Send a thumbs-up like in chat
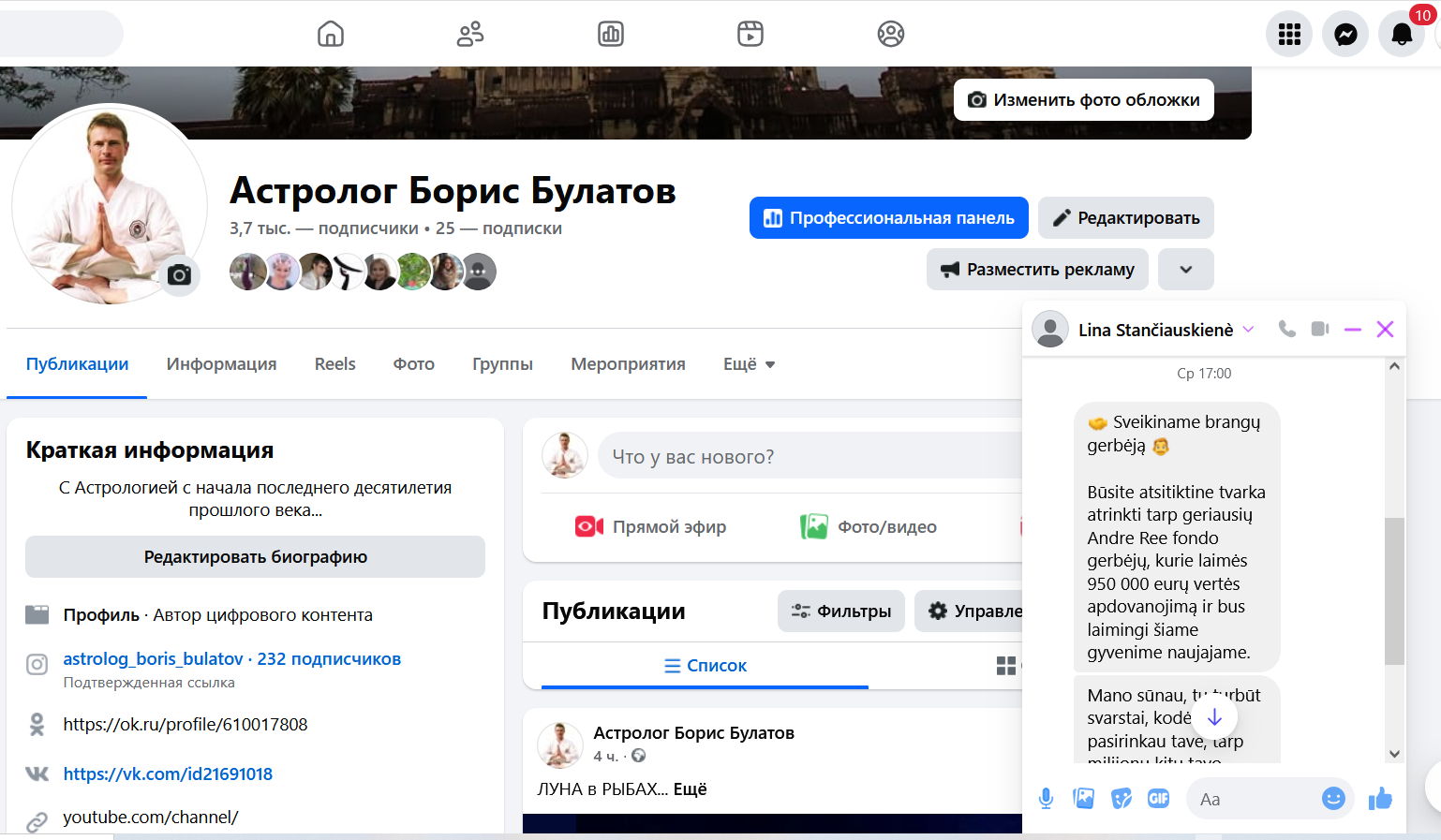Image resolution: width=1441 pixels, height=840 pixels. coord(1380,799)
